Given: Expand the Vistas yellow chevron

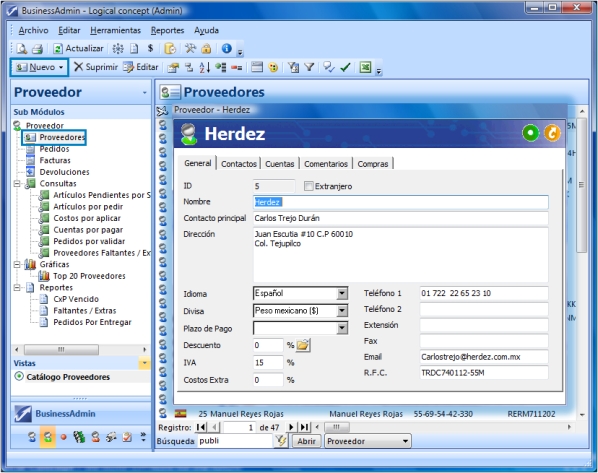Looking at the screenshot, I should click(x=144, y=363).
